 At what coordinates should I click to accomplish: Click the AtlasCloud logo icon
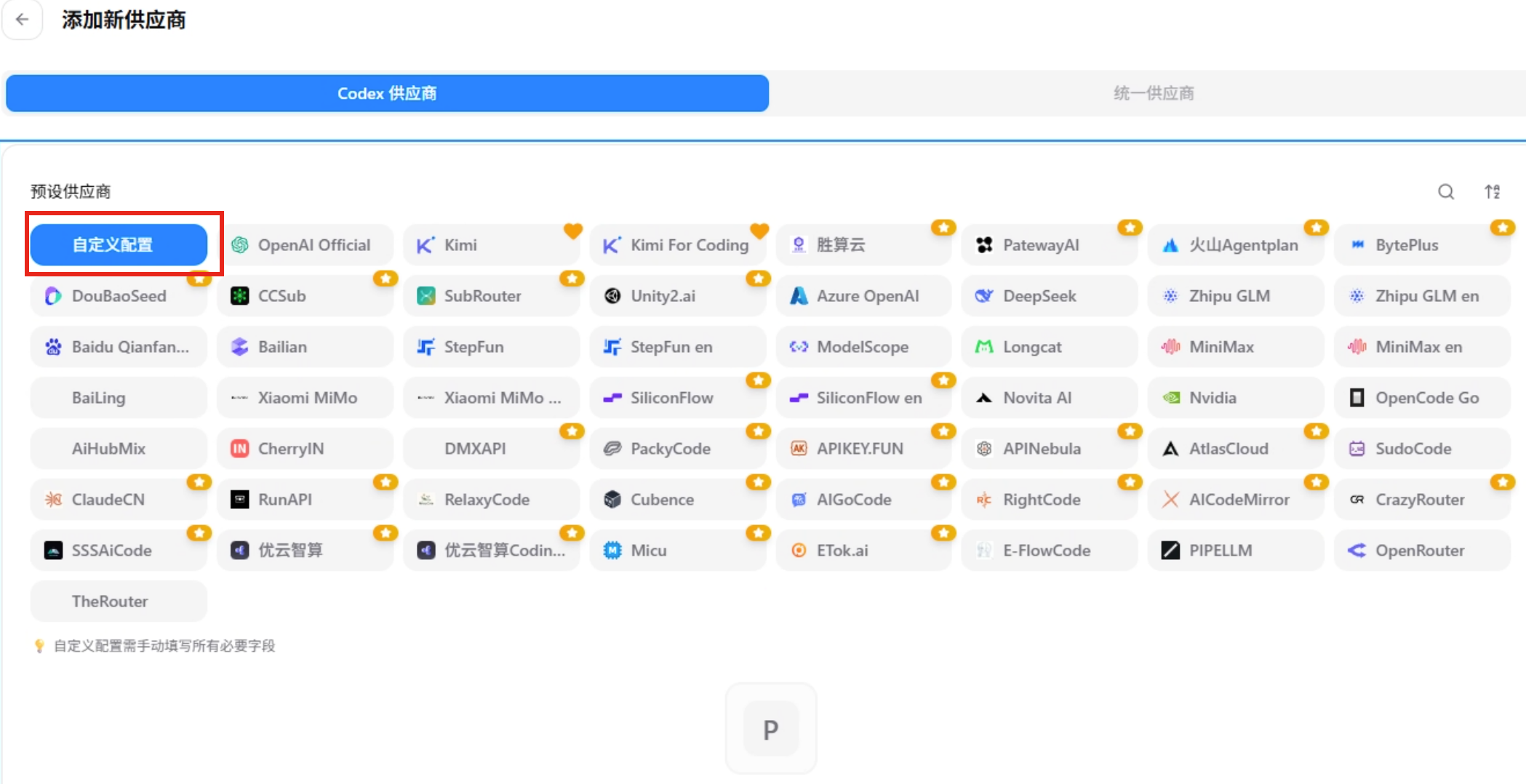1170,449
